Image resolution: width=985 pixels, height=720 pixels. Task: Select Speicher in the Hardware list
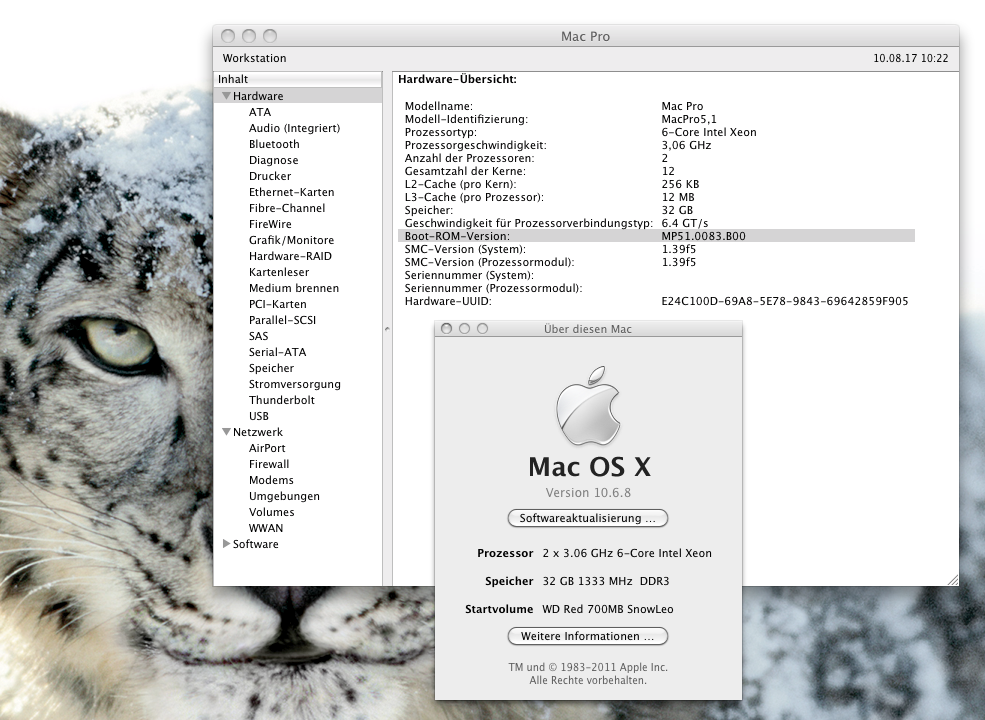coord(271,368)
